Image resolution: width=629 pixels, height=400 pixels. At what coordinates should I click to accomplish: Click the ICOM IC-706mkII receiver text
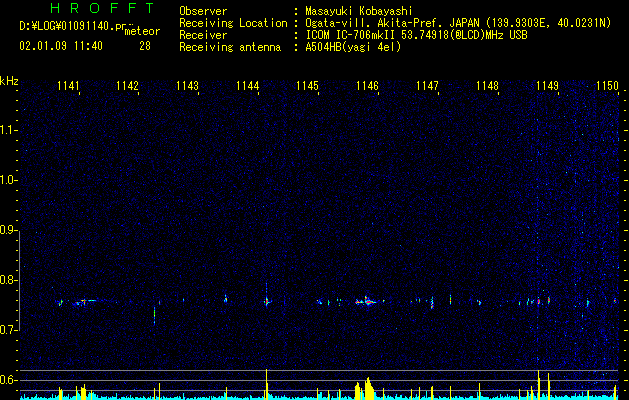click(416, 35)
